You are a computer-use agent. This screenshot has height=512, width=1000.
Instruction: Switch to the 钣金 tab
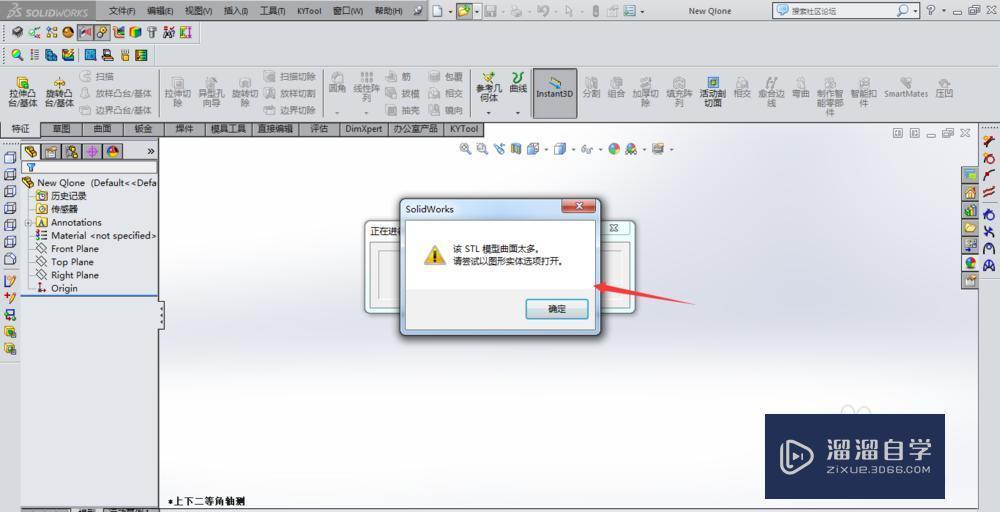point(143,129)
